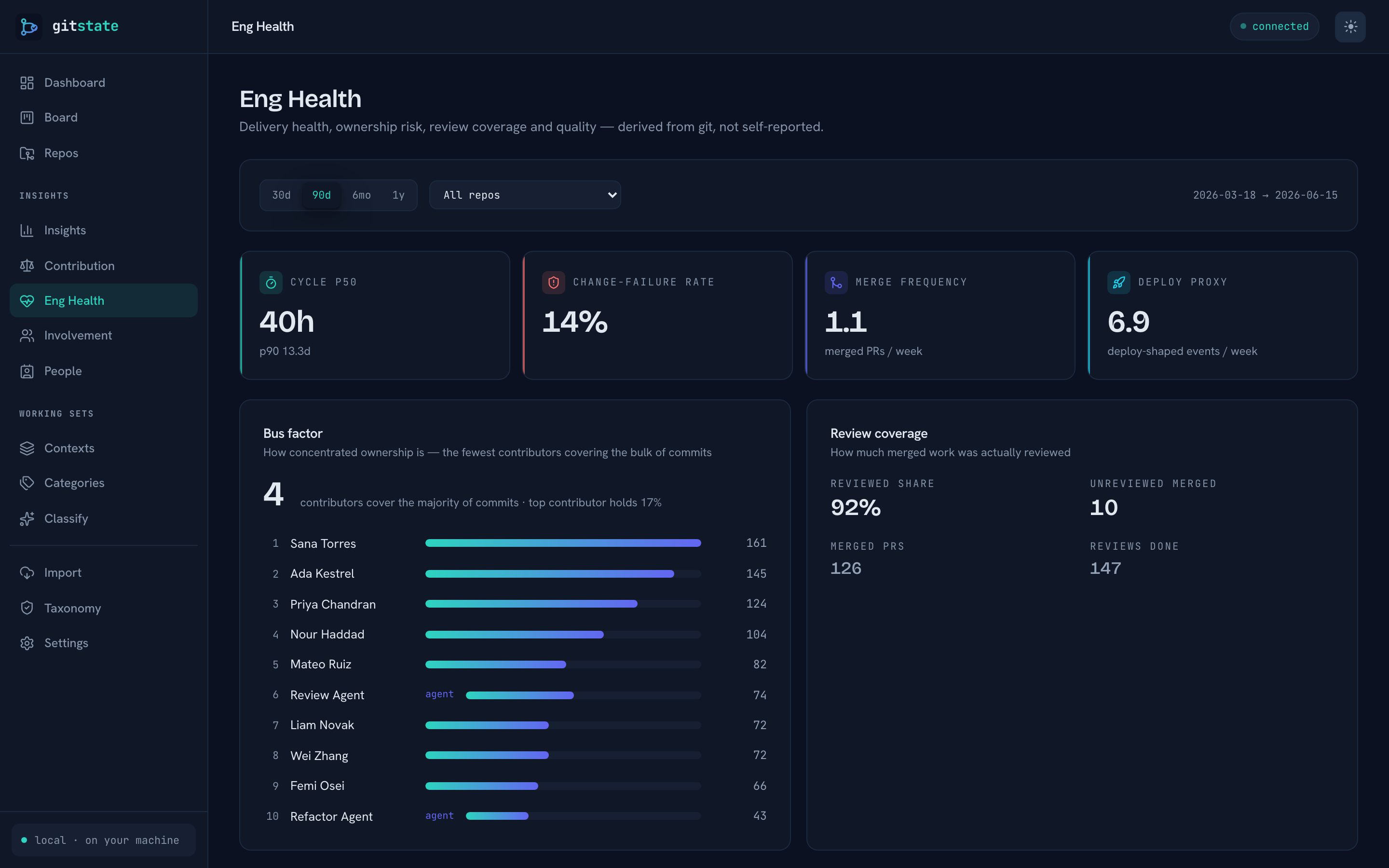Go to the Board page

104,118
